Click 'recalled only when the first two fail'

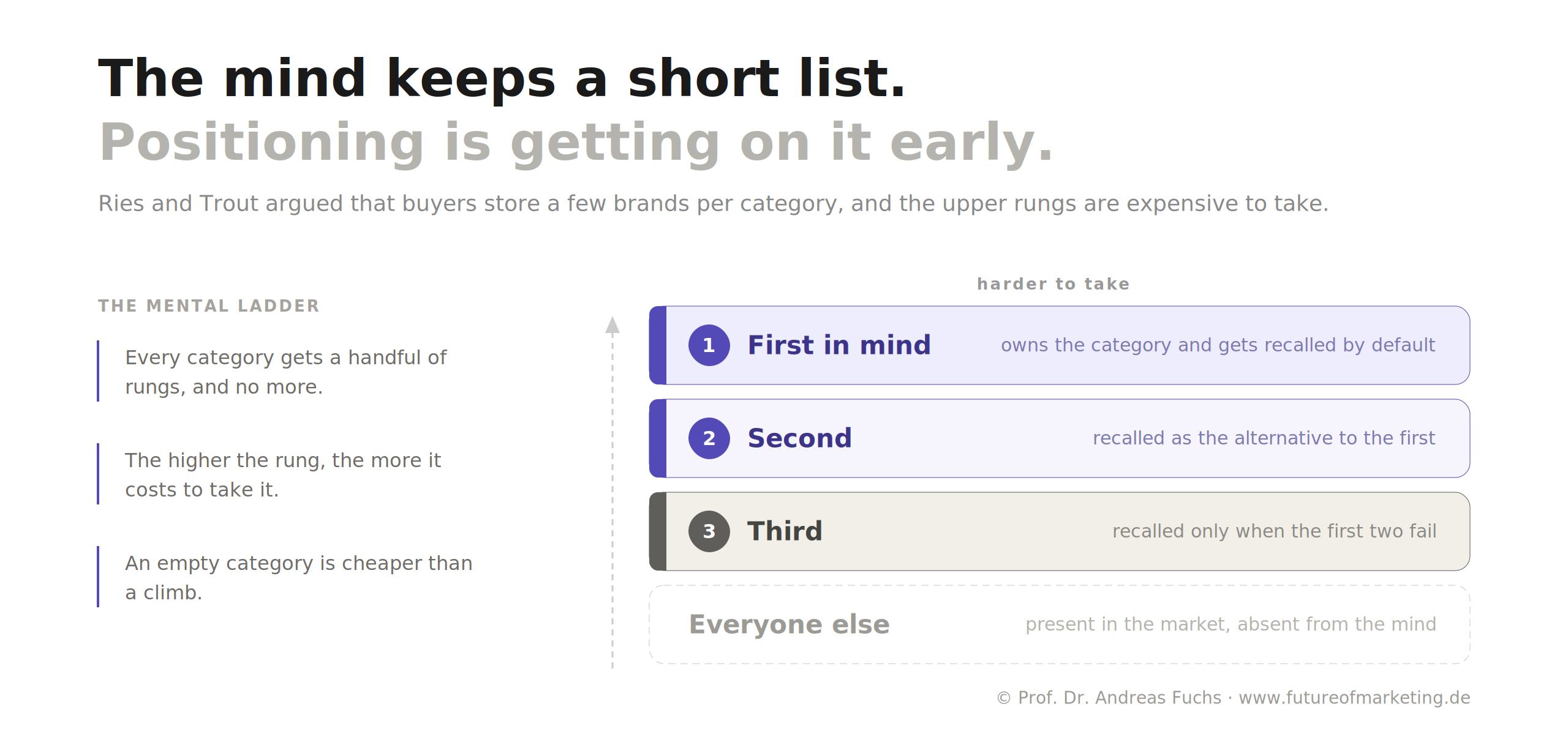click(x=1274, y=531)
